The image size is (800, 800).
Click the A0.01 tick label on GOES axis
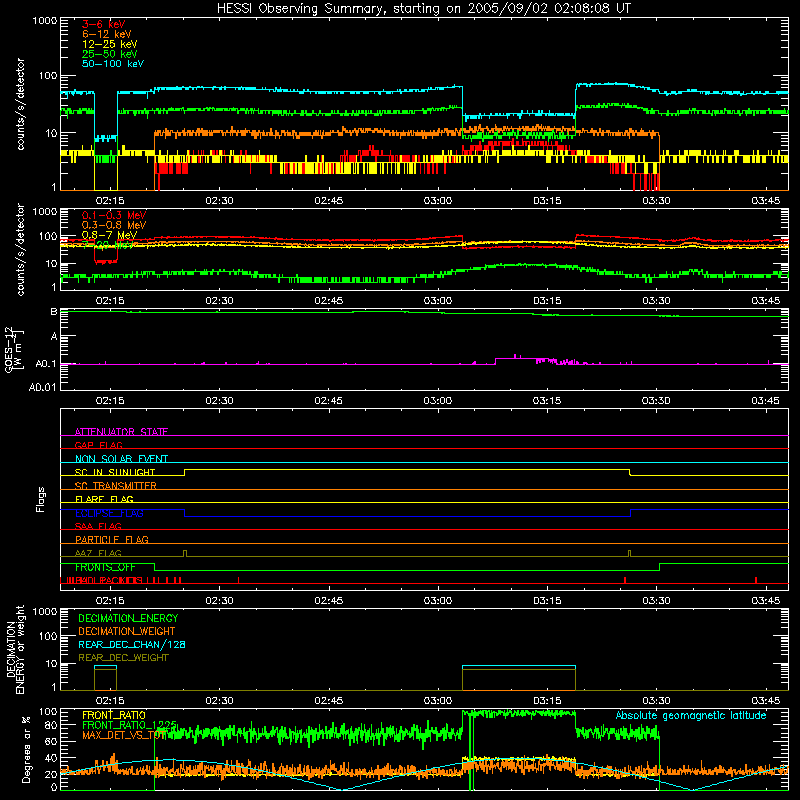pos(43,387)
